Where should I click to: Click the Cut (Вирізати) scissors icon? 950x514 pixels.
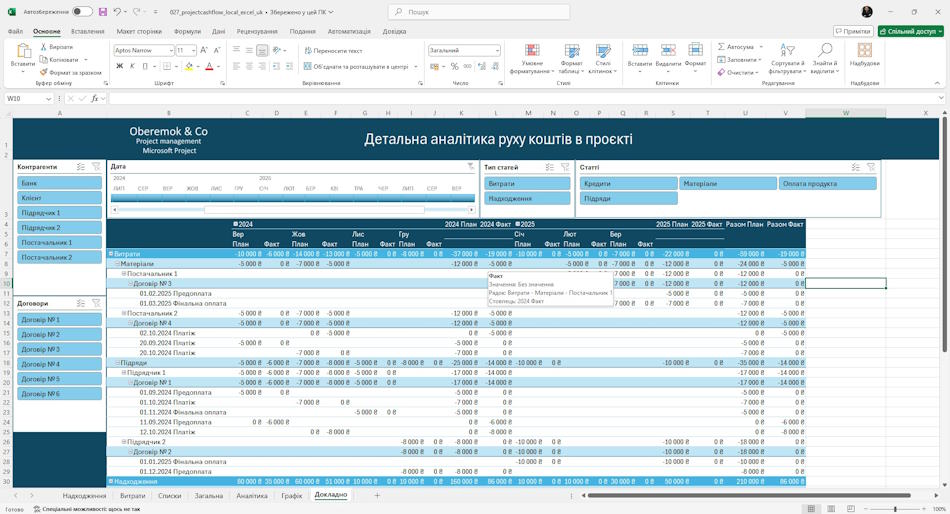click(44, 47)
